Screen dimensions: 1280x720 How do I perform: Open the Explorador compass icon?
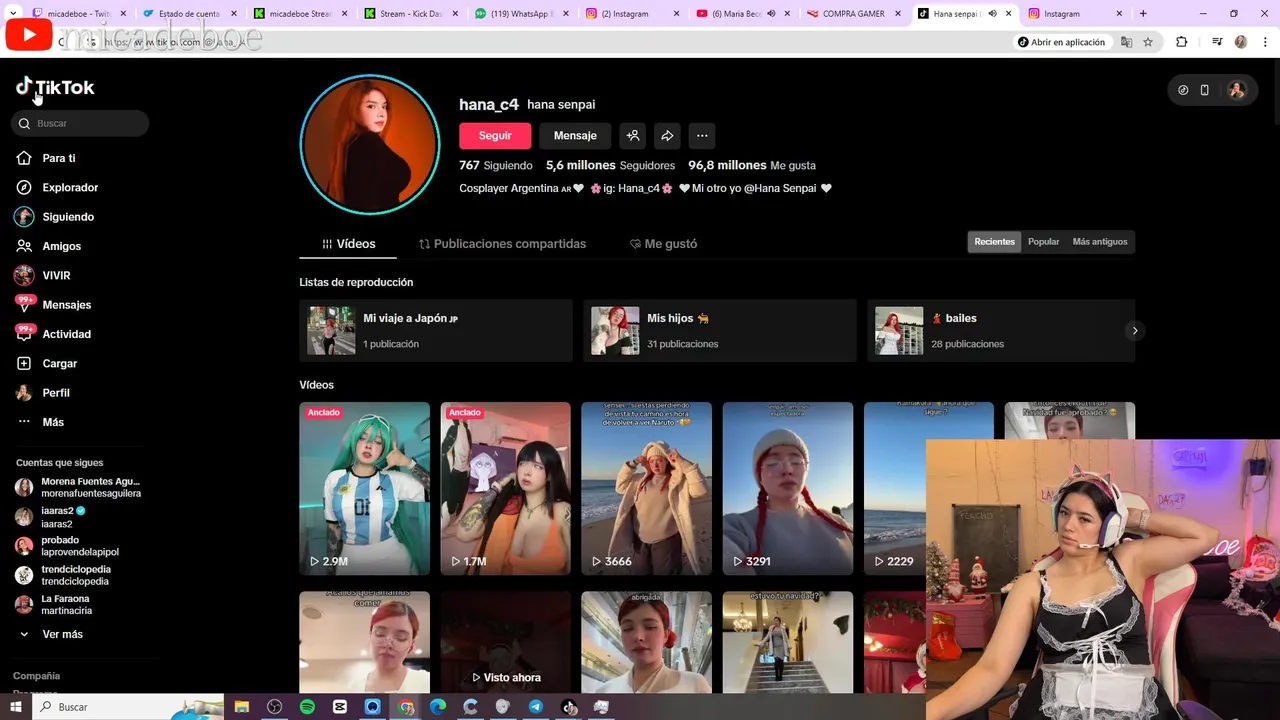pyautogui.click(x=24, y=187)
